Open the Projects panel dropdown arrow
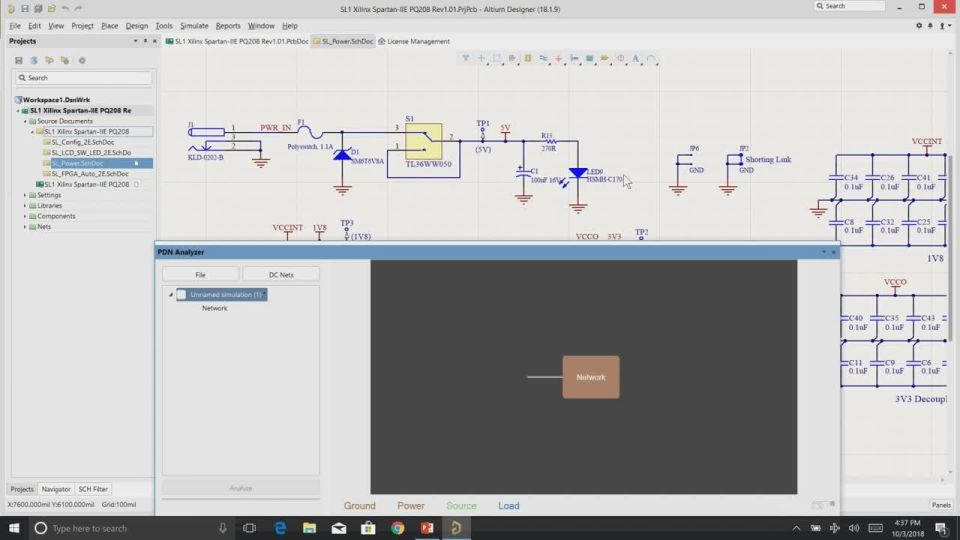960x540 pixels. point(135,41)
